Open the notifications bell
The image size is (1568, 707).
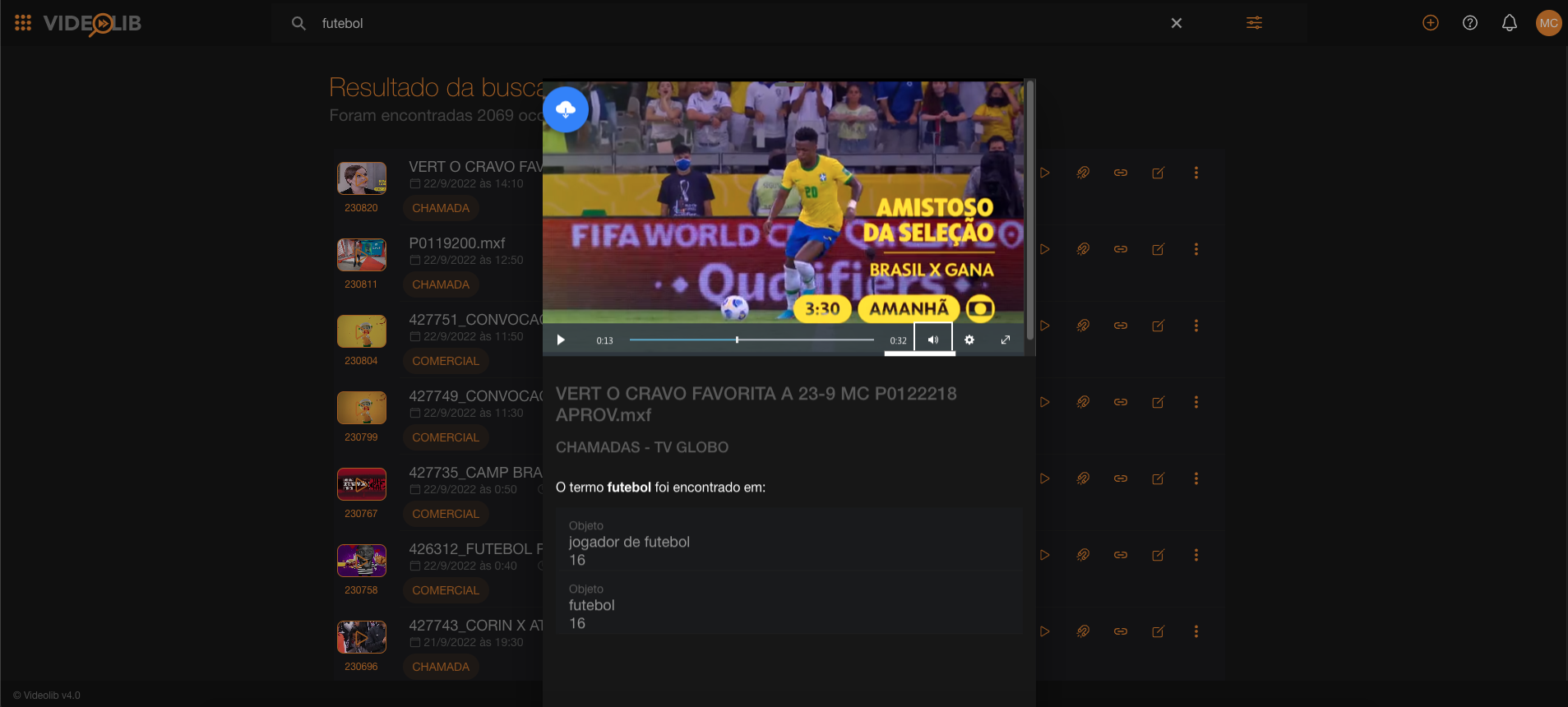tap(1510, 23)
